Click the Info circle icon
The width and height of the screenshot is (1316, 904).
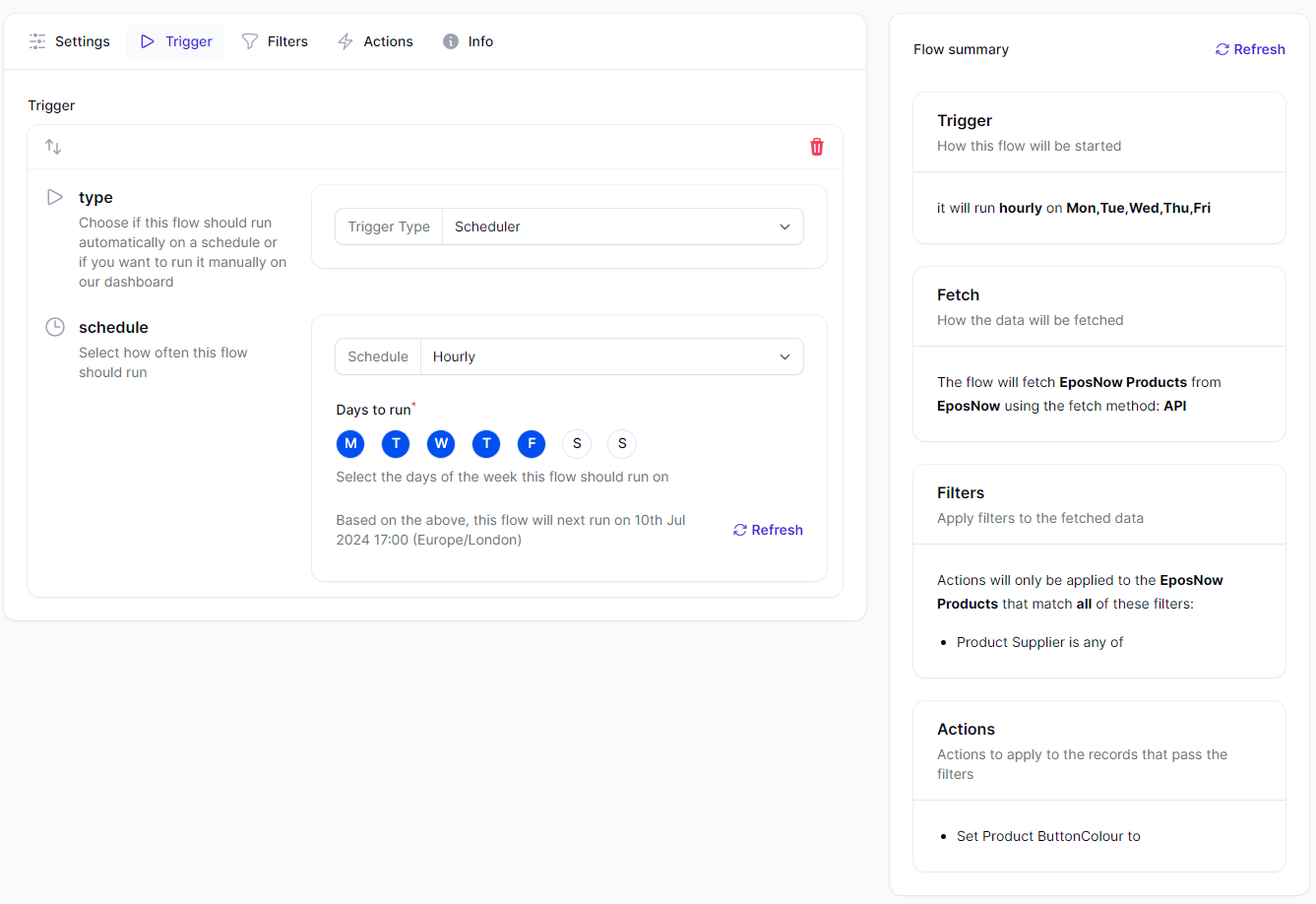451,41
